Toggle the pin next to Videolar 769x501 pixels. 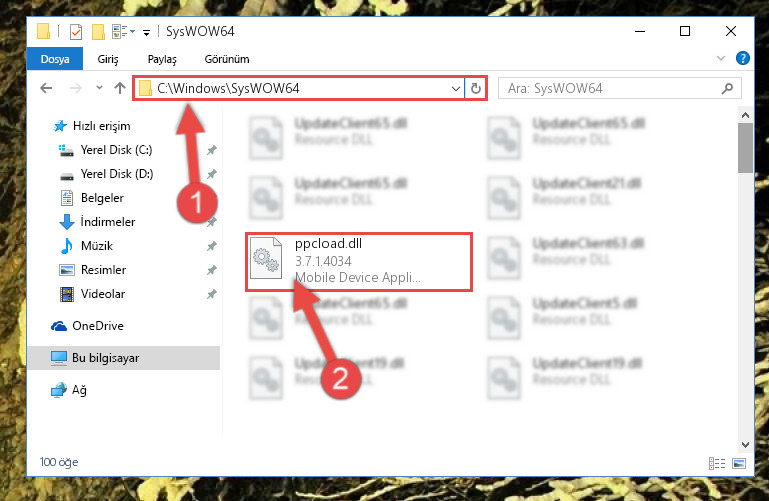(211, 294)
